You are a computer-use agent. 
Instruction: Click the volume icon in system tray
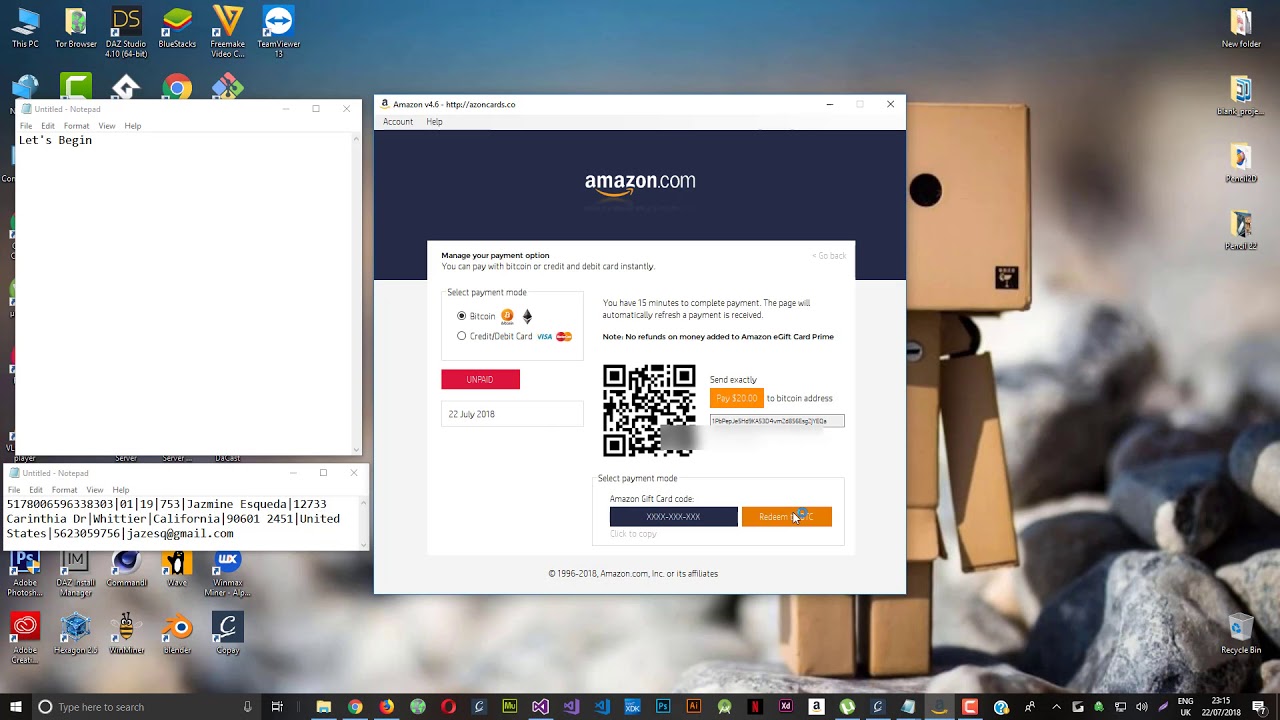pyautogui.click(x=1141, y=707)
